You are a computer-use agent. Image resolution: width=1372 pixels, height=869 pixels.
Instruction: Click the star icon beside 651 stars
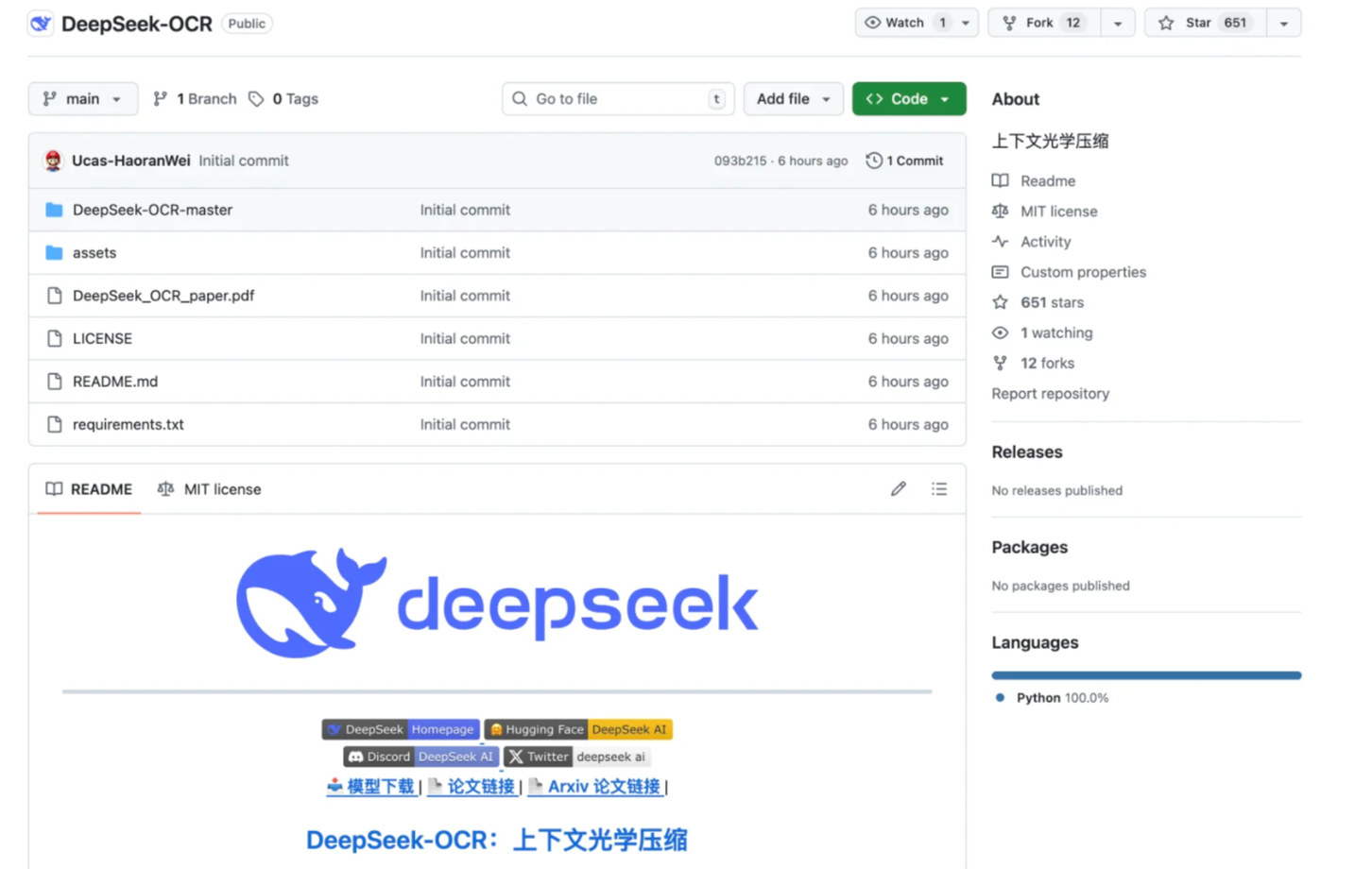click(x=1001, y=302)
